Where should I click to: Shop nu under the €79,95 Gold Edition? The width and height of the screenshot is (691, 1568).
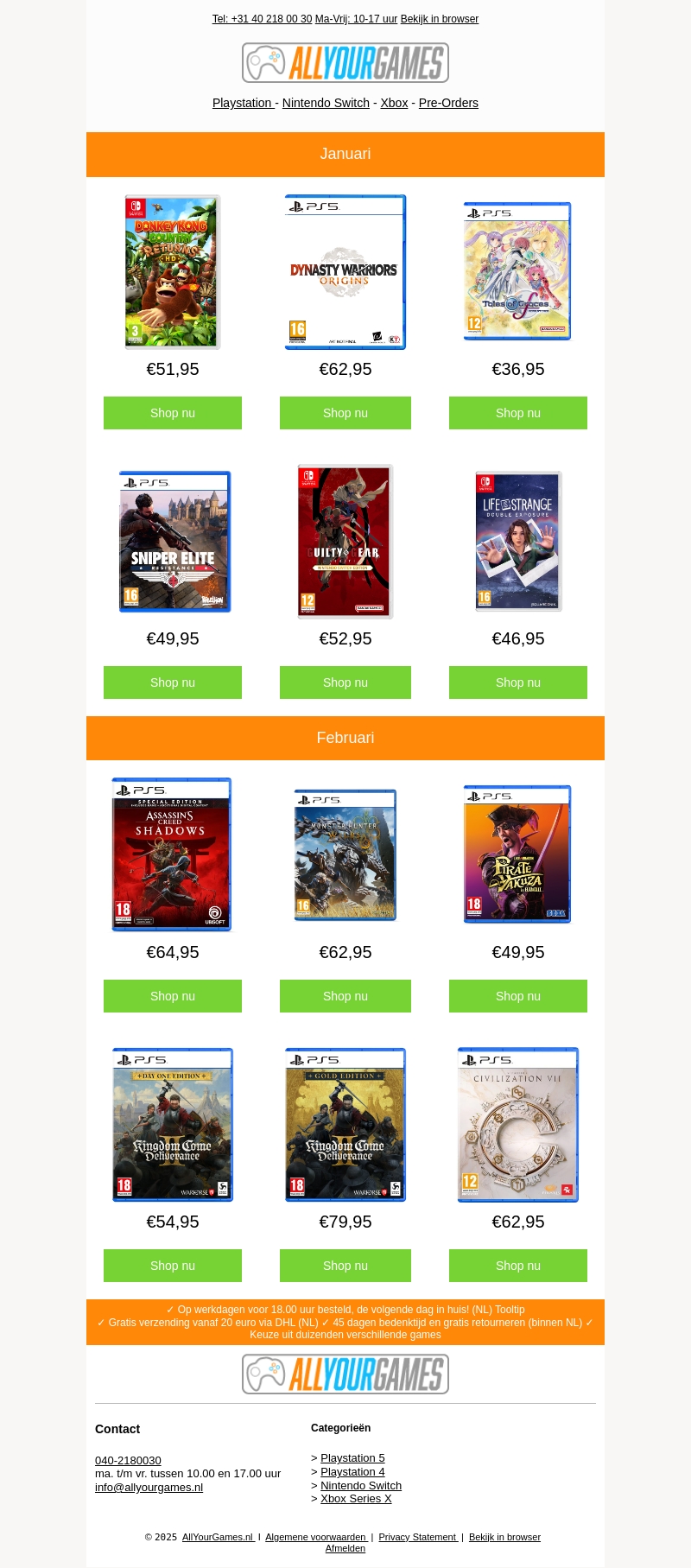pyautogui.click(x=345, y=1266)
